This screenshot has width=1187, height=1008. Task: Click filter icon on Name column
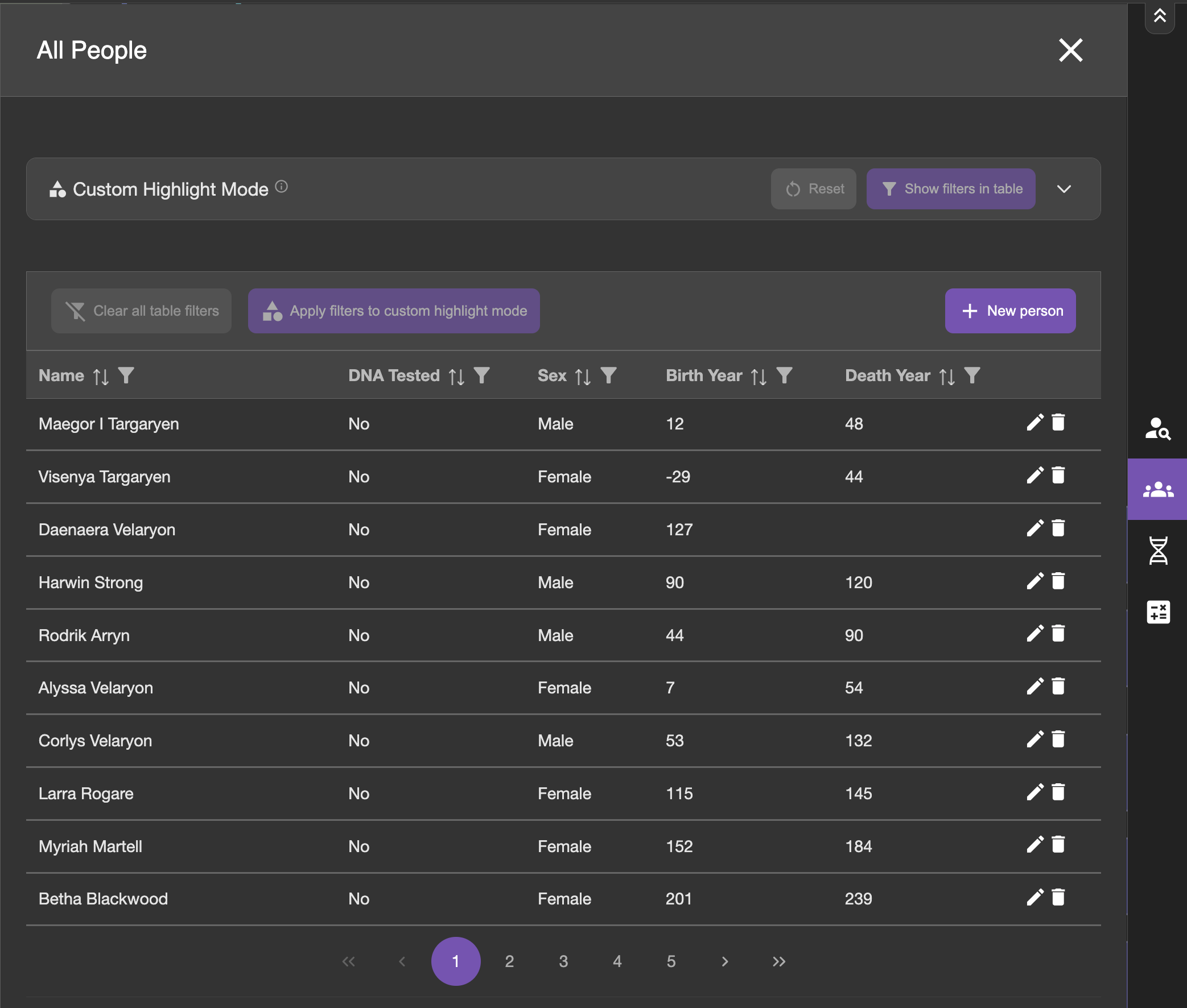pyautogui.click(x=126, y=375)
